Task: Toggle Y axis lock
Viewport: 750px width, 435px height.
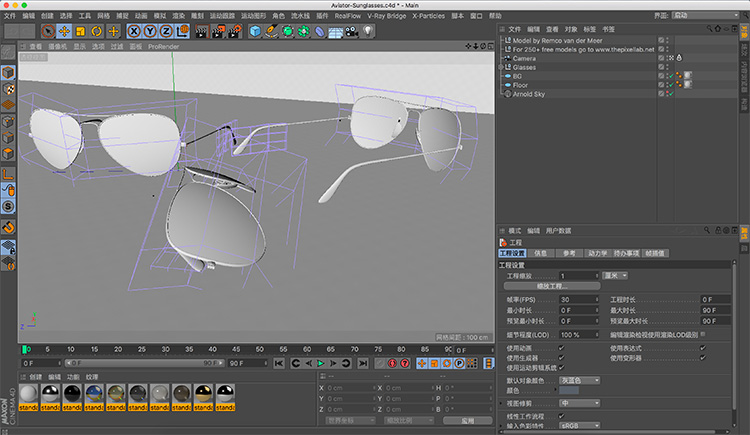Action: [x=150, y=32]
